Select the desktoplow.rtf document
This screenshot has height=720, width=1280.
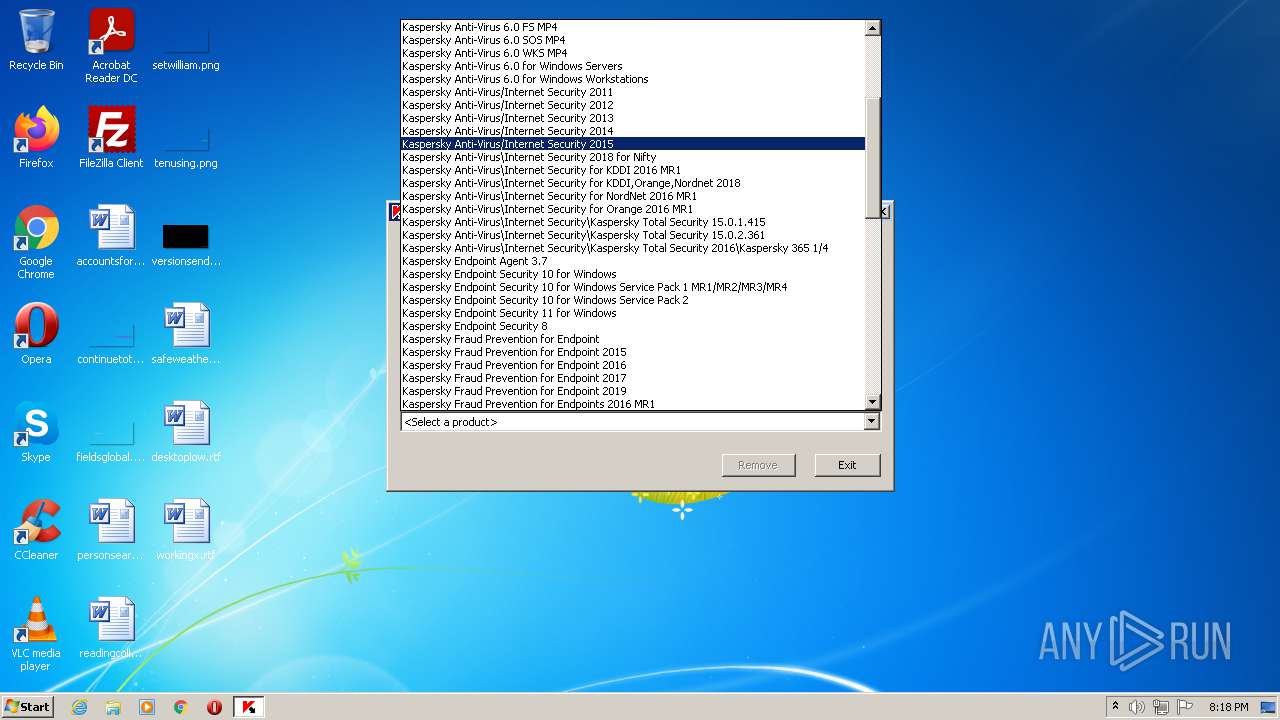[186, 432]
